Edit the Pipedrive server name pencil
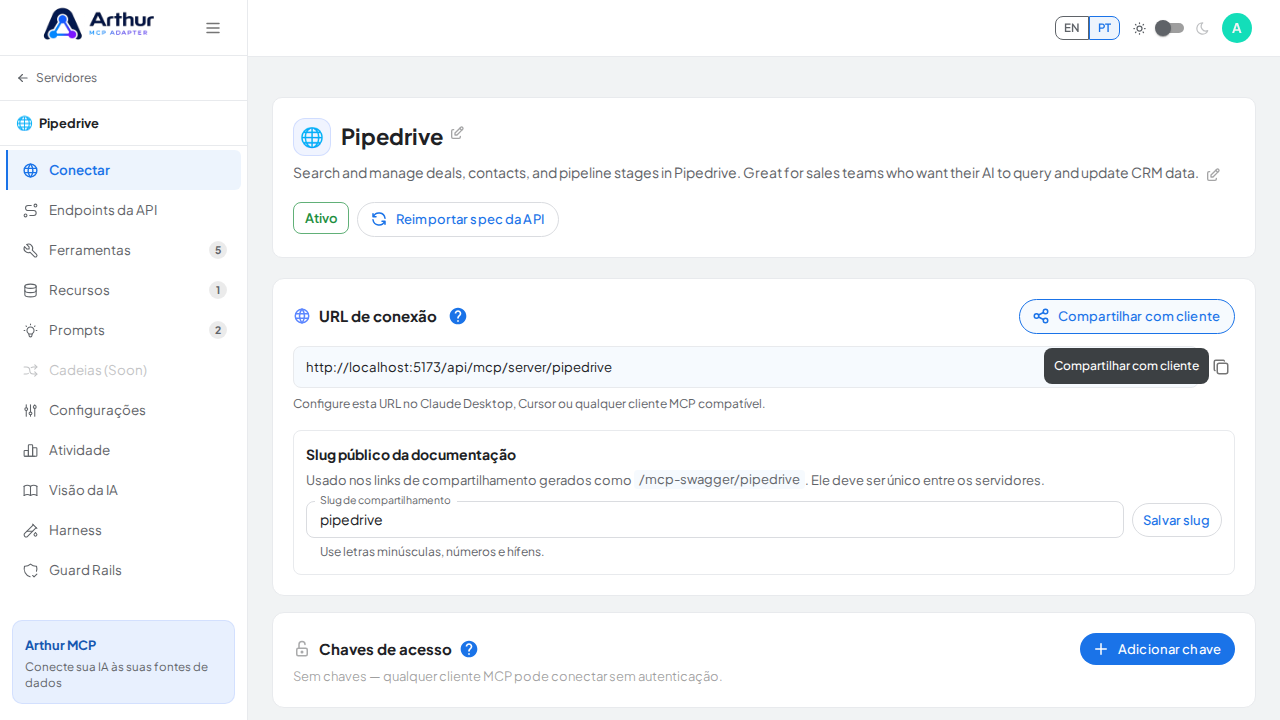Viewport: 1280px width, 720px height. [x=457, y=133]
